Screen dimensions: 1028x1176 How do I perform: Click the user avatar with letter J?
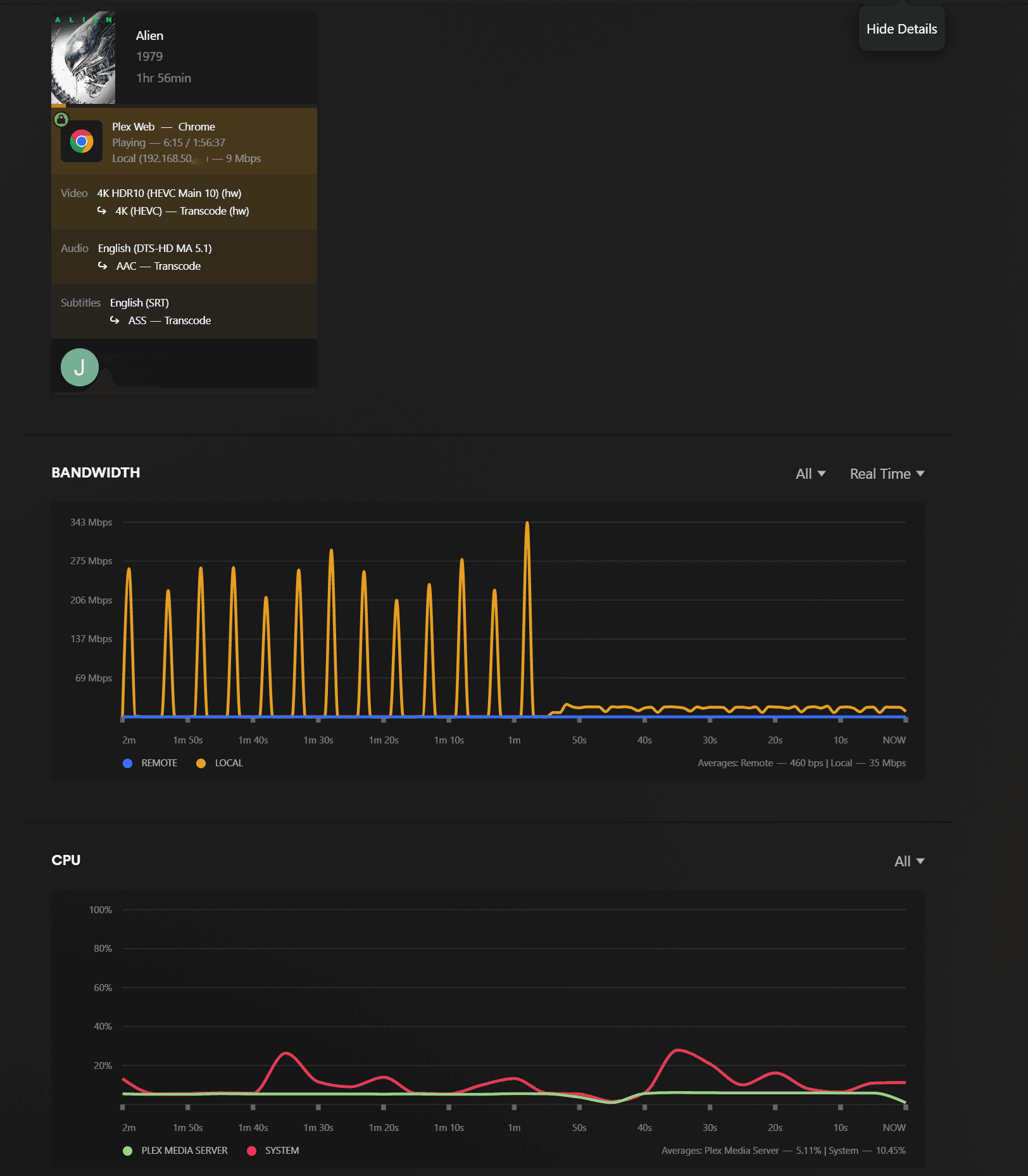click(80, 367)
